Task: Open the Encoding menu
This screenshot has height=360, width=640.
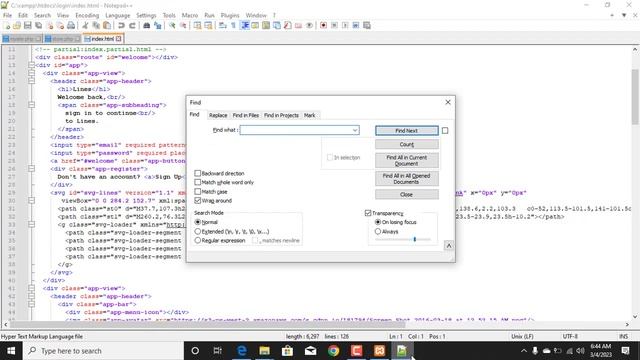Action: [87, 15]
